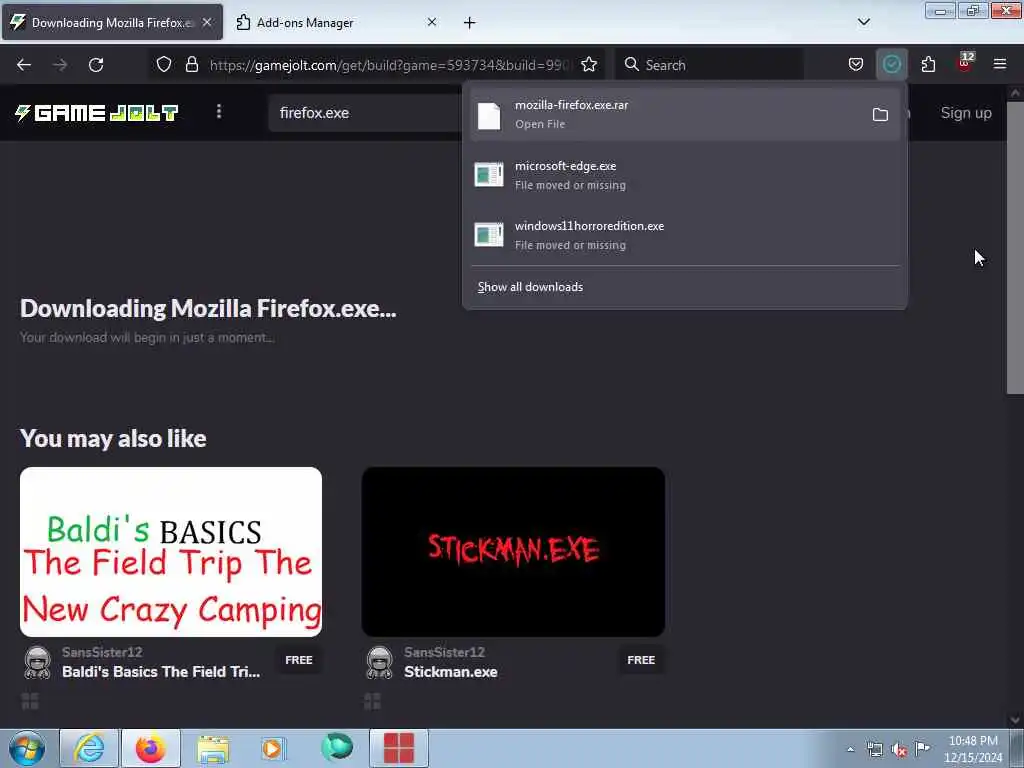
Task: Switch to the Add-ons Manager tab
Action: [x=336, y=23]
